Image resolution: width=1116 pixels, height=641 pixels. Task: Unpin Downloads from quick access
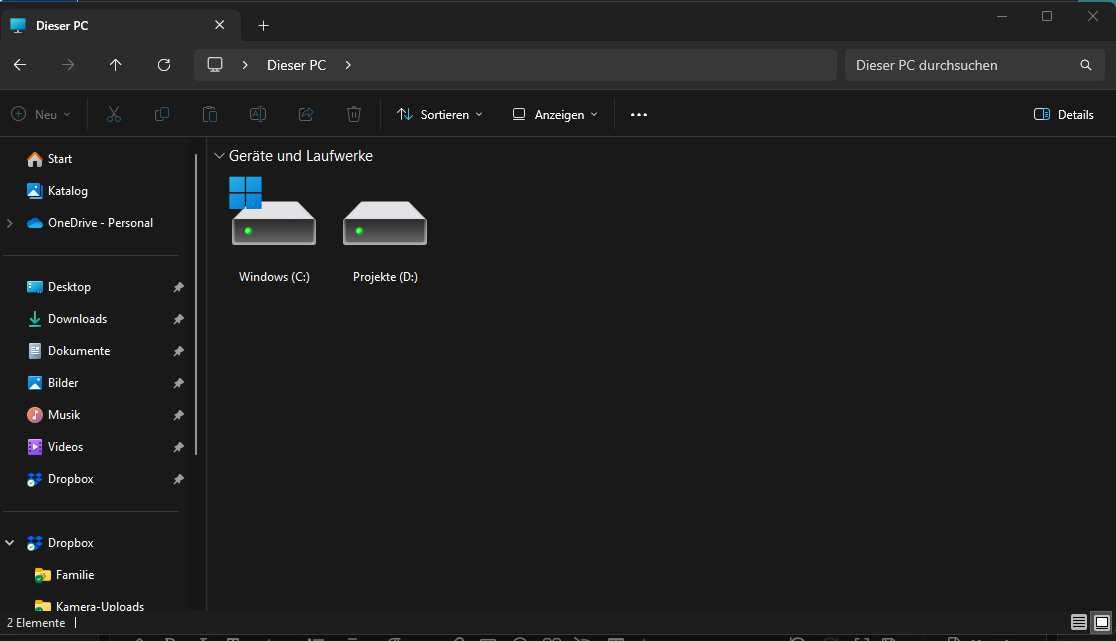point(178,319)
